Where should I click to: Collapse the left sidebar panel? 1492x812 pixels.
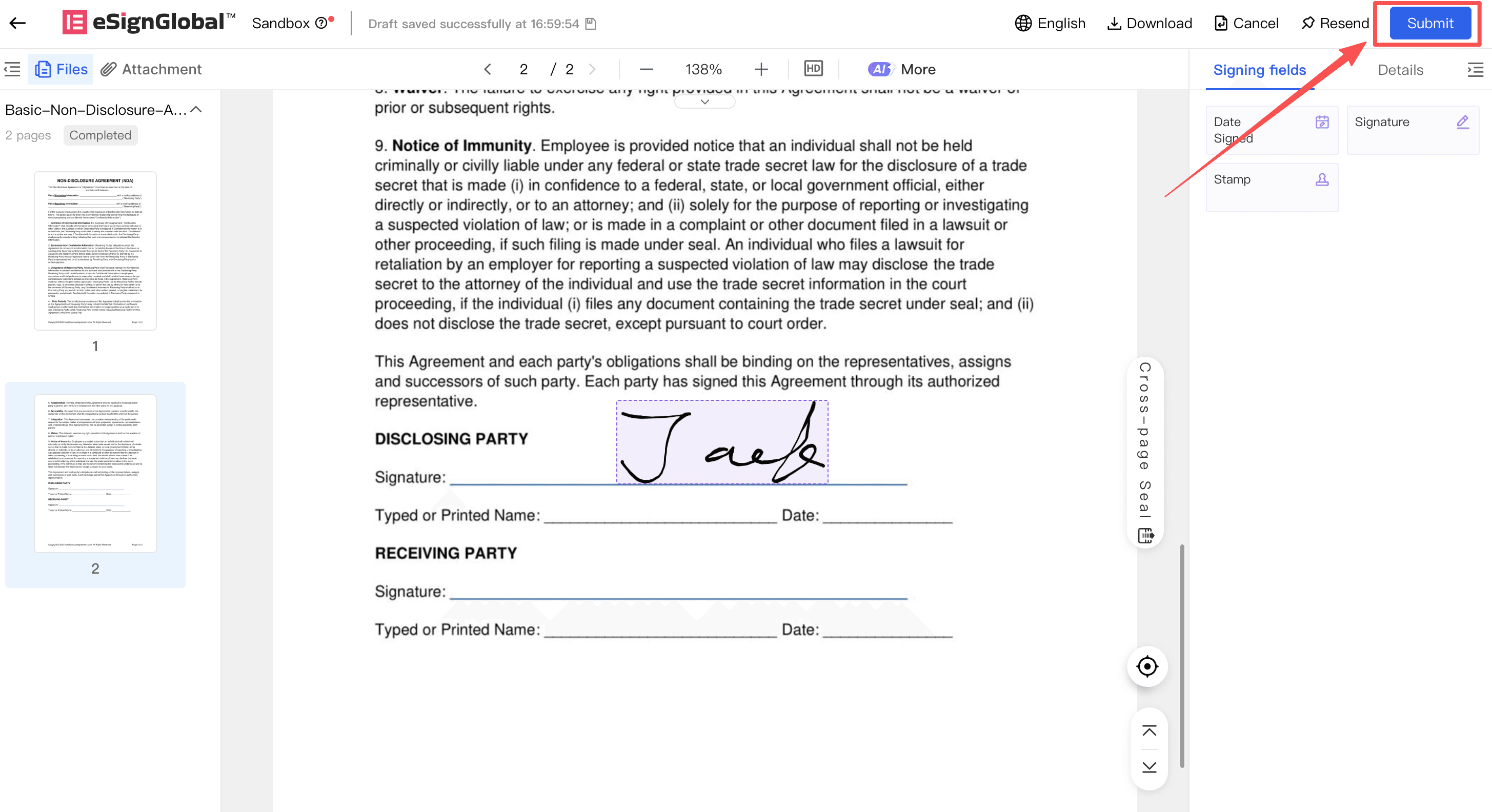(12, 70)
